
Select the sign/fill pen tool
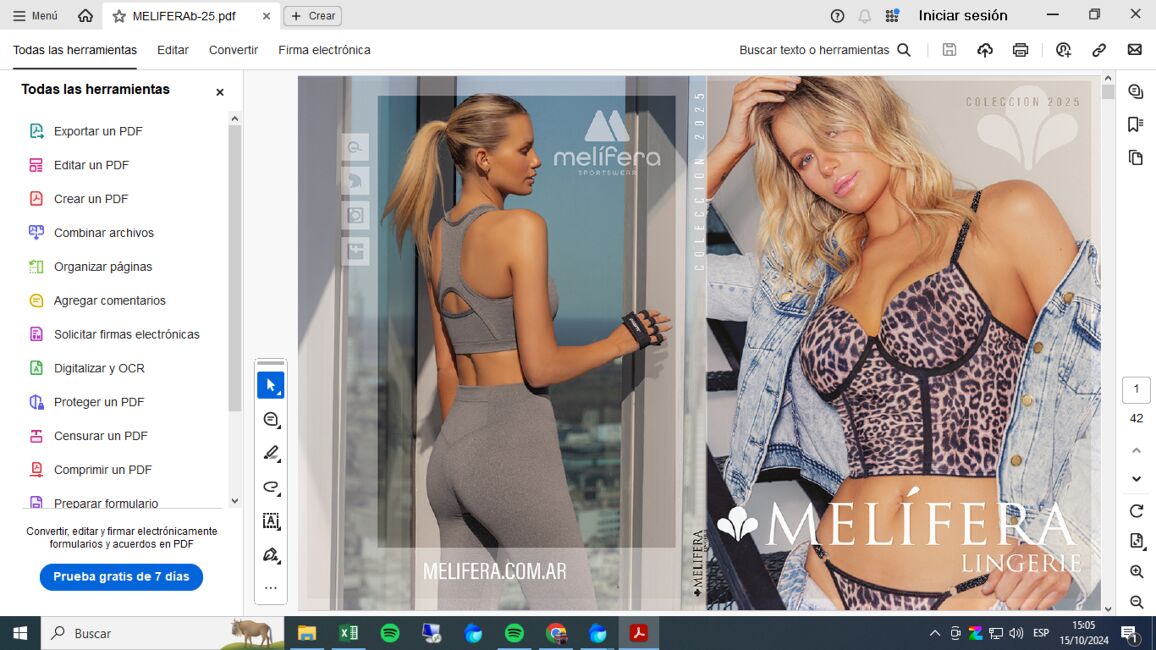pos(271,555)
